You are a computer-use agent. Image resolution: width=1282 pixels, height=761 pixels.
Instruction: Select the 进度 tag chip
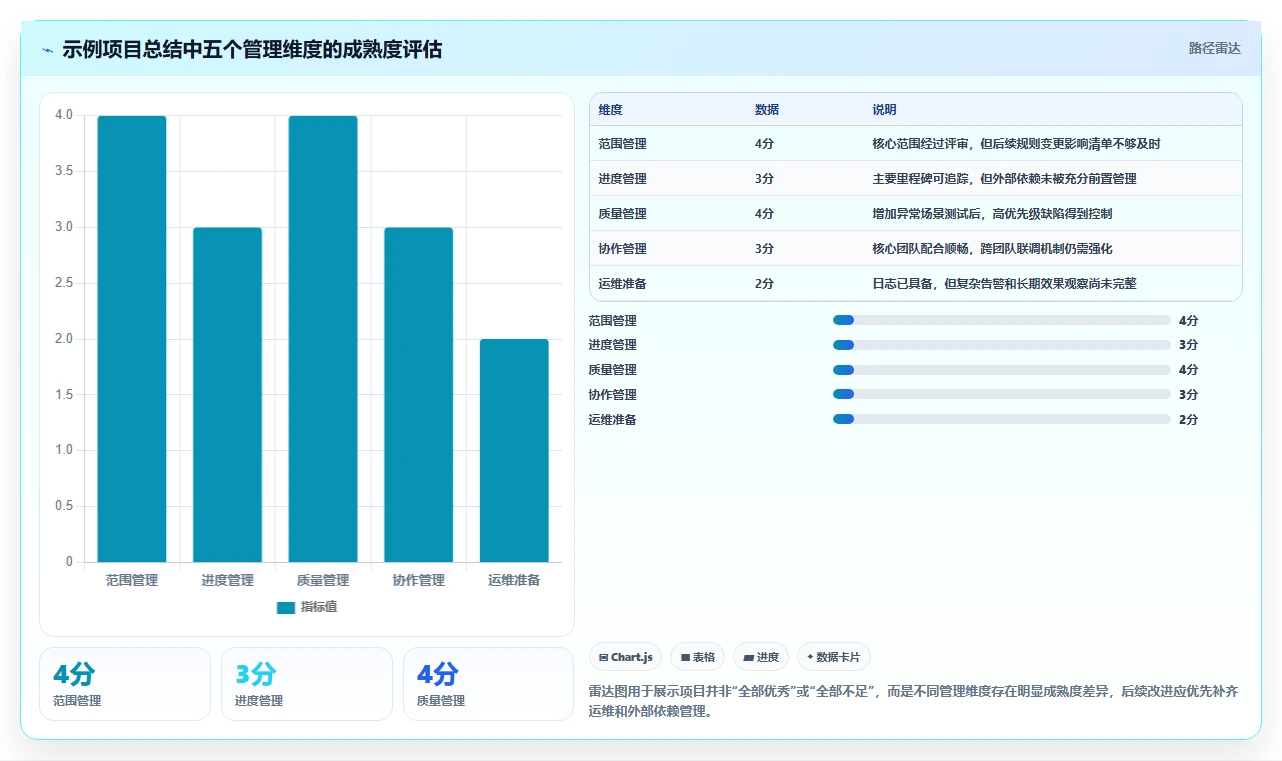pyautogui.click(x=761, y=657)
